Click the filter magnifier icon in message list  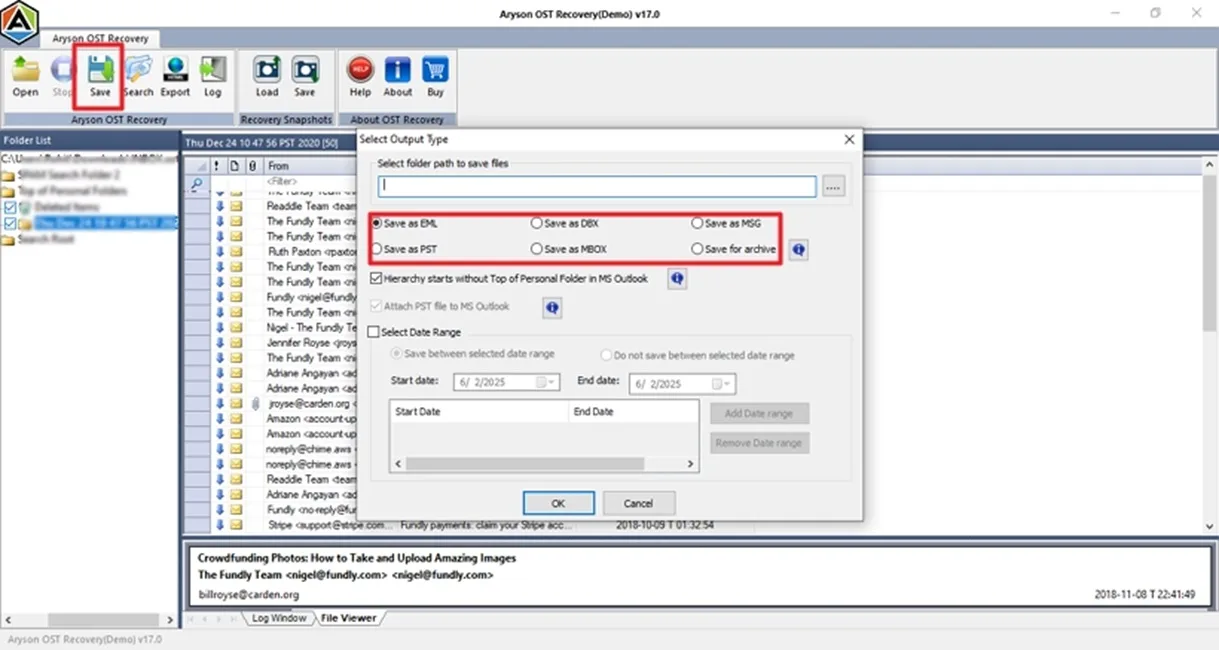(x=197, y=183)
